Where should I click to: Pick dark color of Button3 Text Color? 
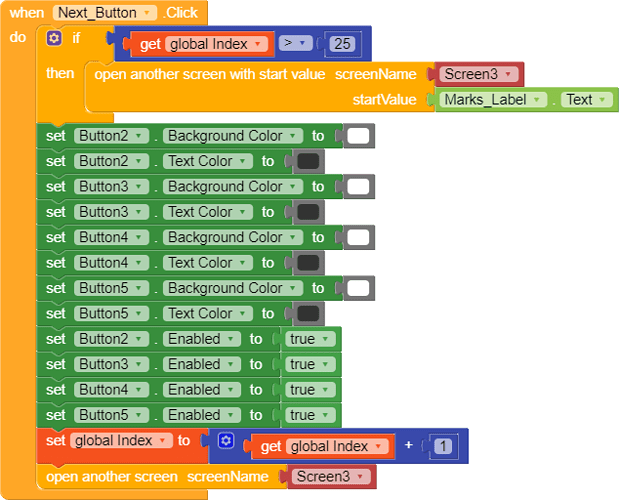pos(308,212)
